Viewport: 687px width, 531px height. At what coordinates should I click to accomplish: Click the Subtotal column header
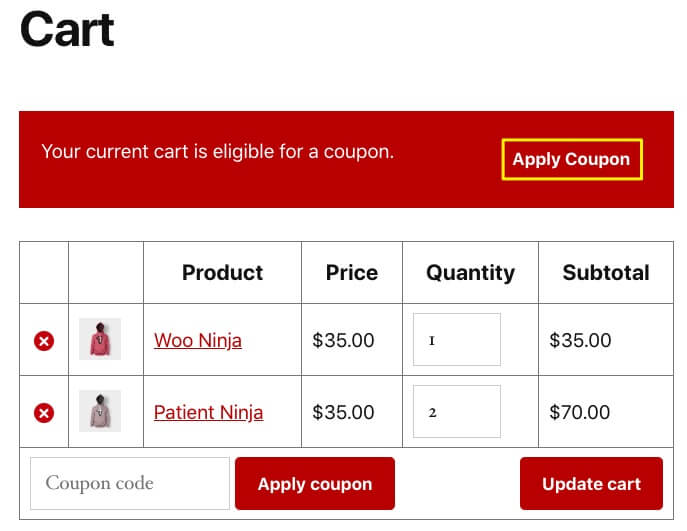coord(606,272)
